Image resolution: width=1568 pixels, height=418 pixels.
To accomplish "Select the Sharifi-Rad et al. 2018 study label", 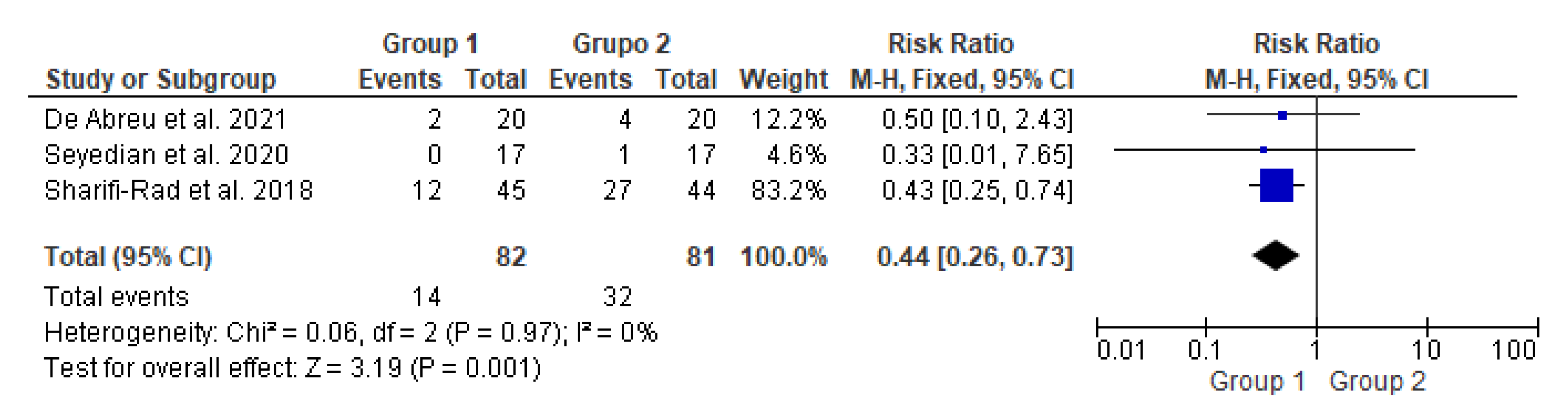I will [178, 191].
